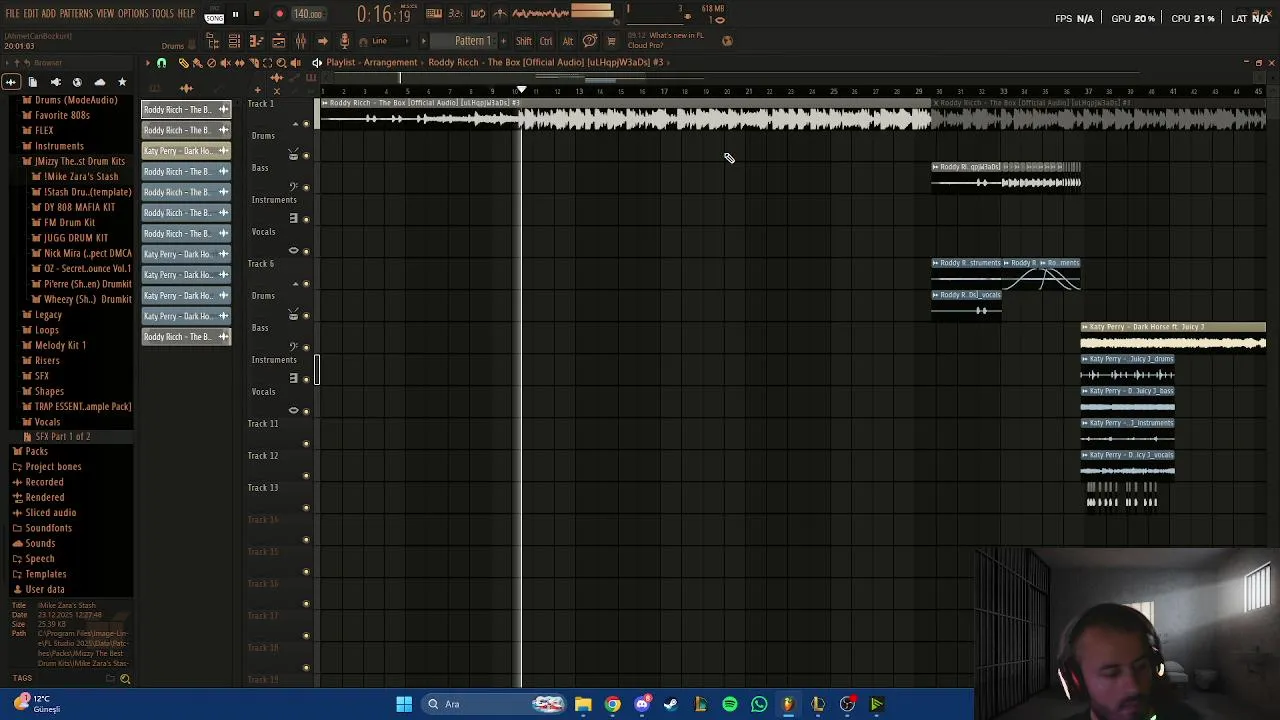Open the playlist view from toolbar
Screen dimensions: 1280x720
point(279,41)
